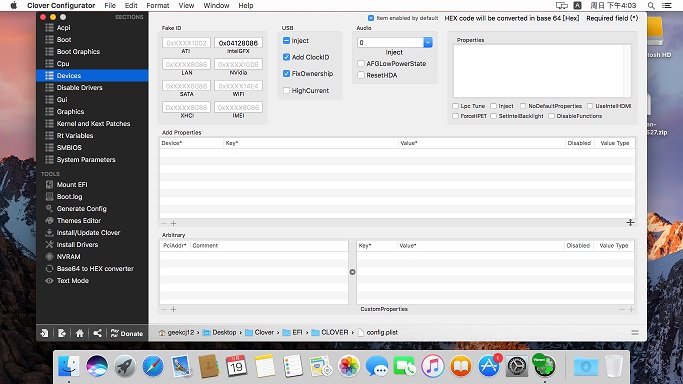Click the NVidia Fake ID field

point(238,64)
